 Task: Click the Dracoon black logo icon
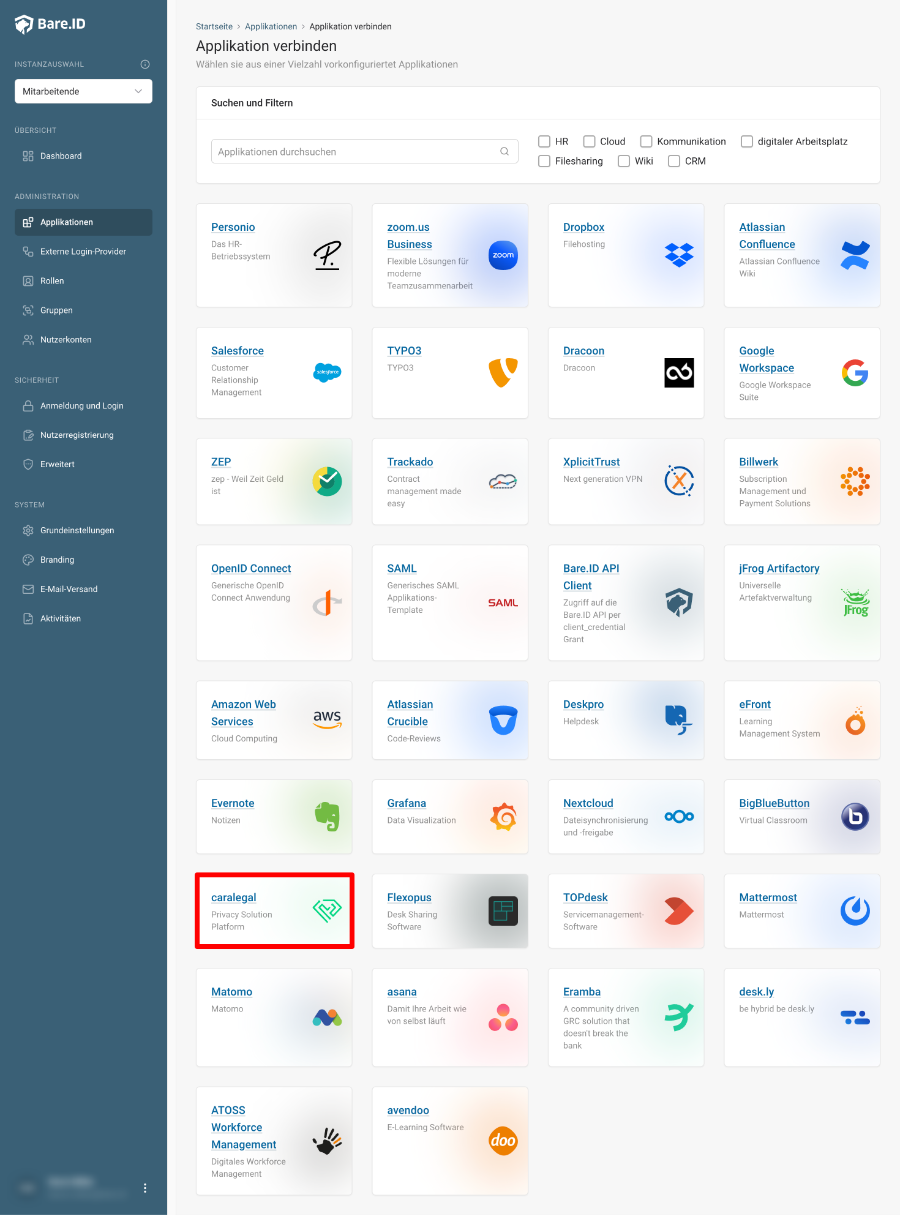(x=679, y=372)
